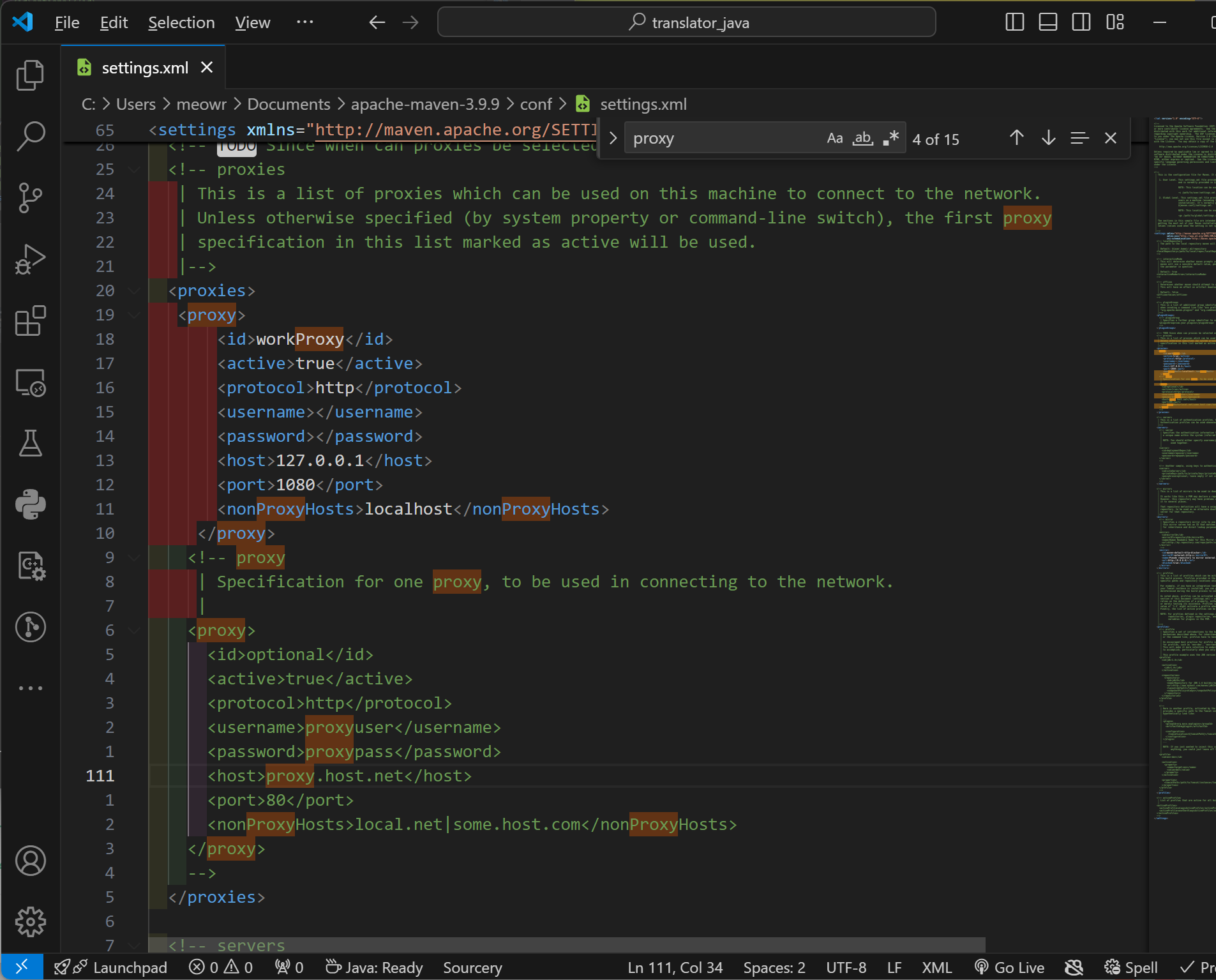Open the Python sidebar view

click(30, 504)
